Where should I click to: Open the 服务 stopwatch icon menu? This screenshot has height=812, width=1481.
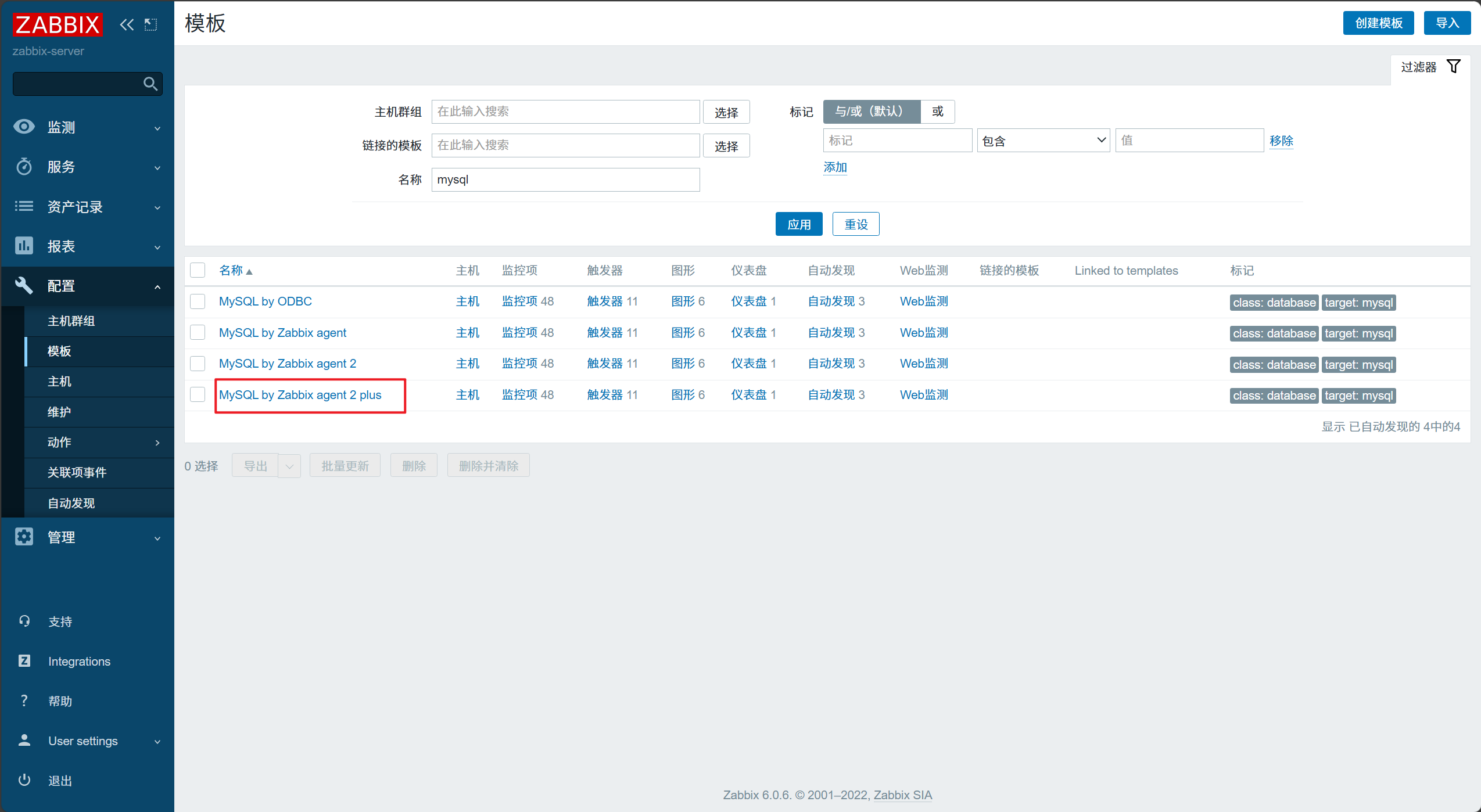(x=24, y=167)
